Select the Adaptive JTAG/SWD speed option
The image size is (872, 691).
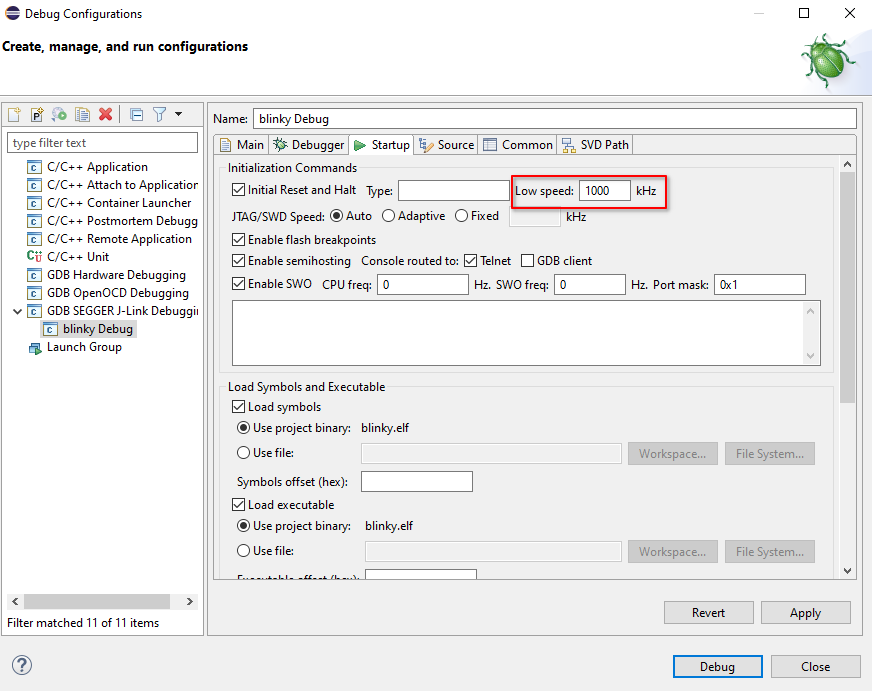click(389, 216)
